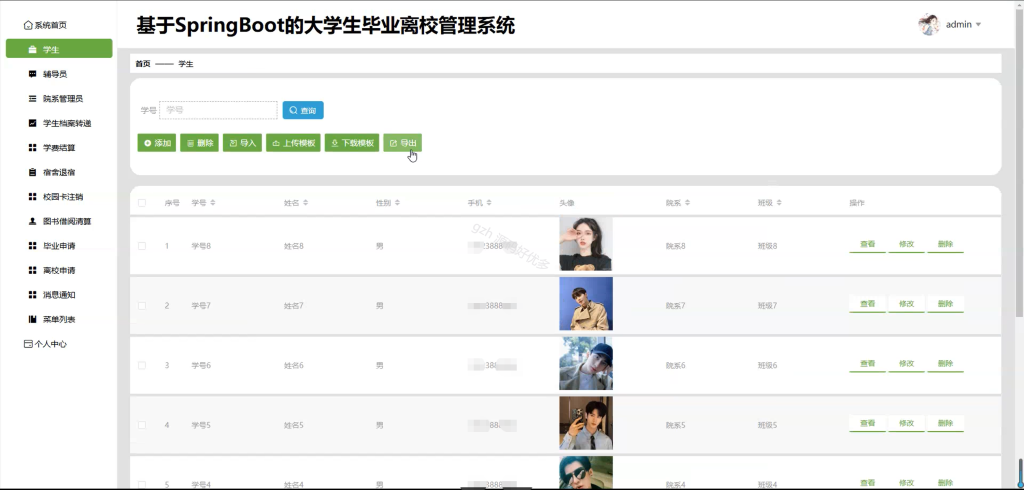Click the 图书借阅清算 person icon
Viewport: 1024px width, 490px height.
[x=33, y=221]
